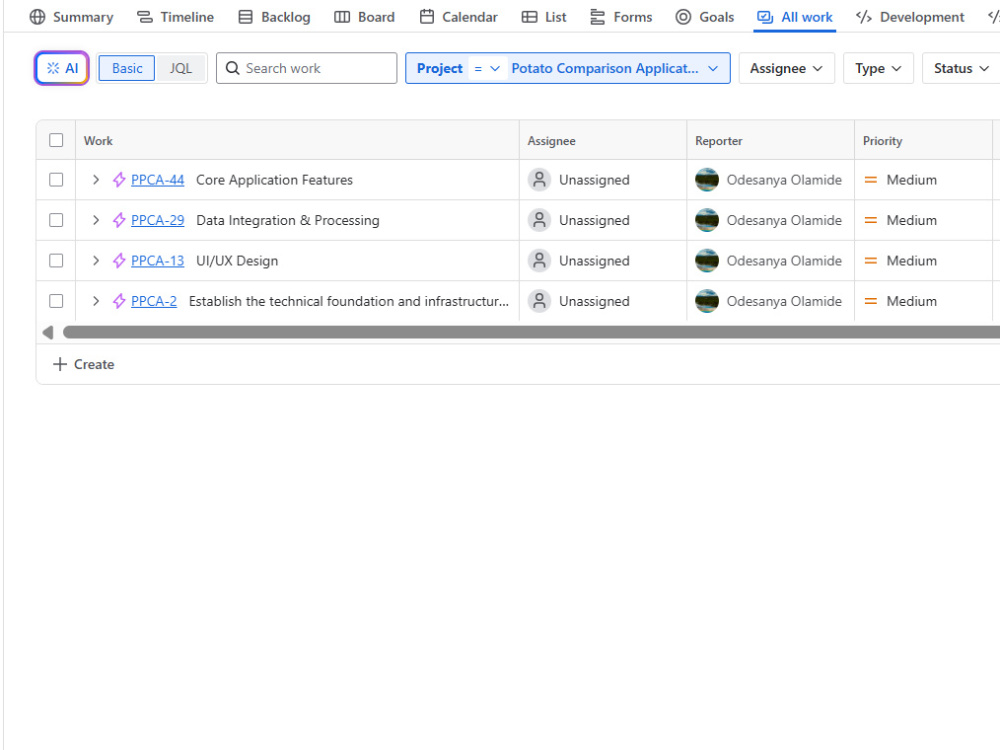The image size is (1000, 750).
Task: Click medium priority icon in PPCA-44 row
Action: click(x=871, y=180)
